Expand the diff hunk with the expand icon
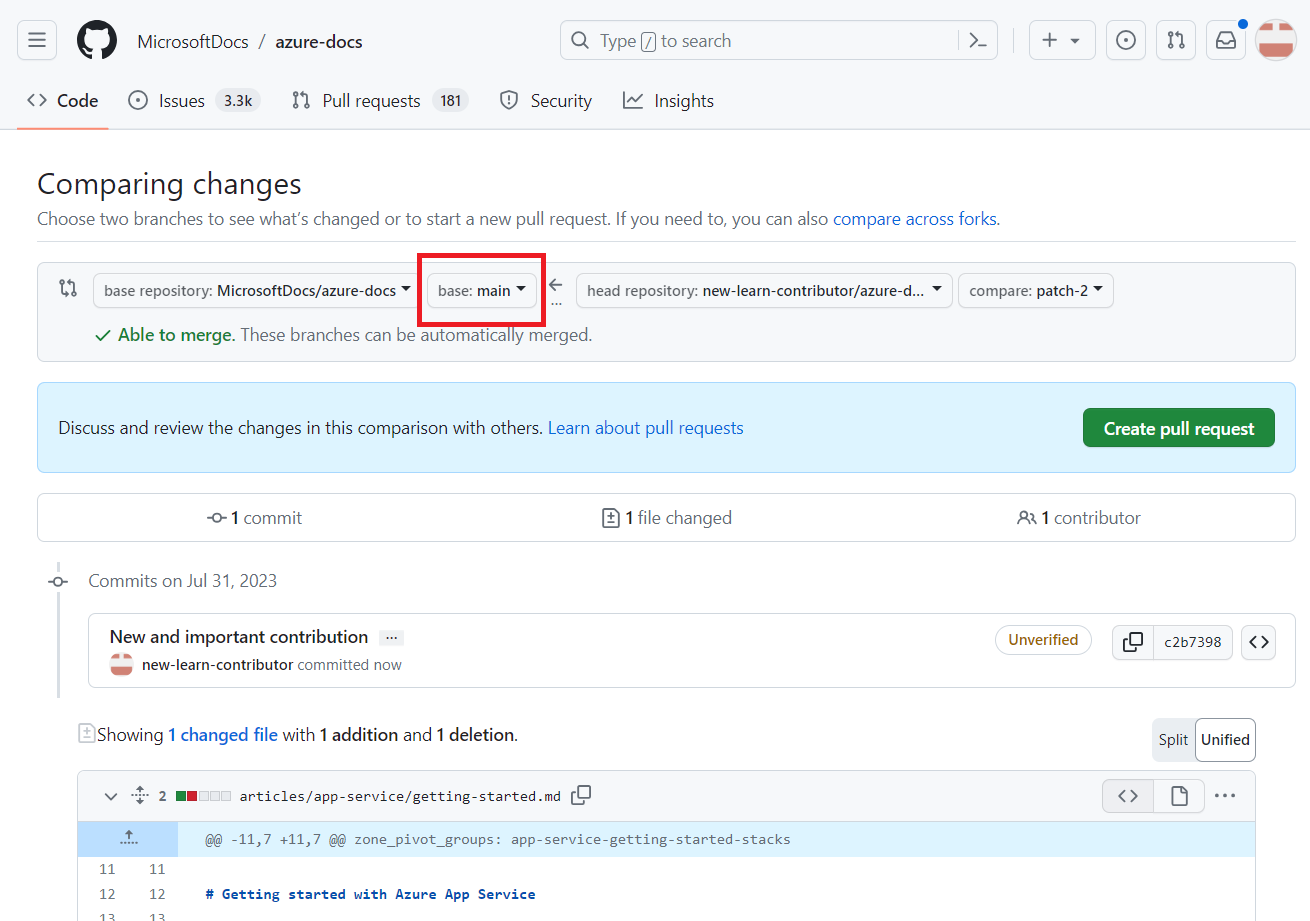 [127, 839]
